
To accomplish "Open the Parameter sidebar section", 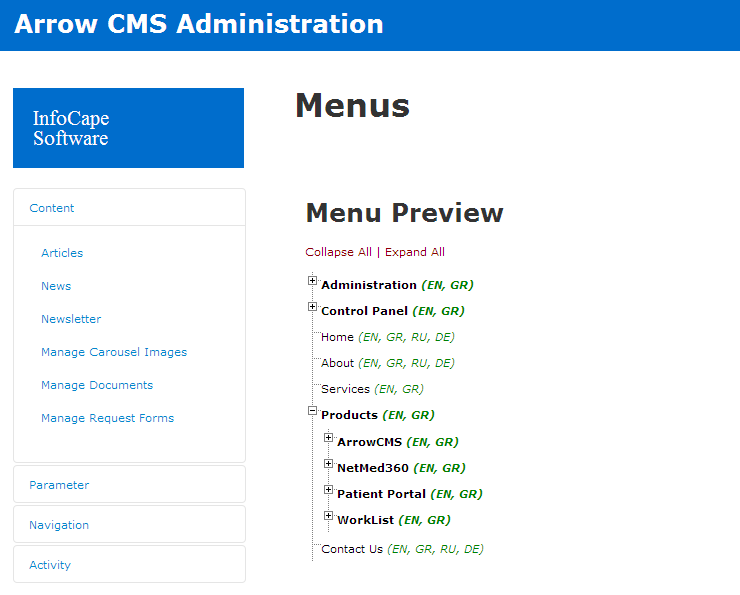I will coord(129,484).
